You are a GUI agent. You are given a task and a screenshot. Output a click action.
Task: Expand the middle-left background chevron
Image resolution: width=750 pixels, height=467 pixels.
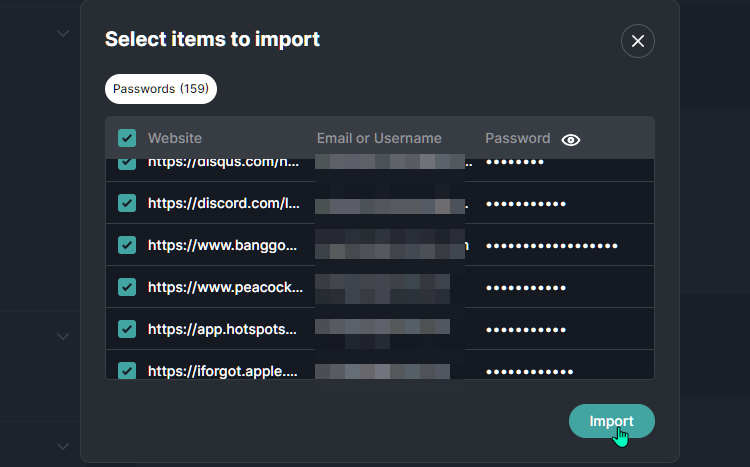click(x=63, y=336)
